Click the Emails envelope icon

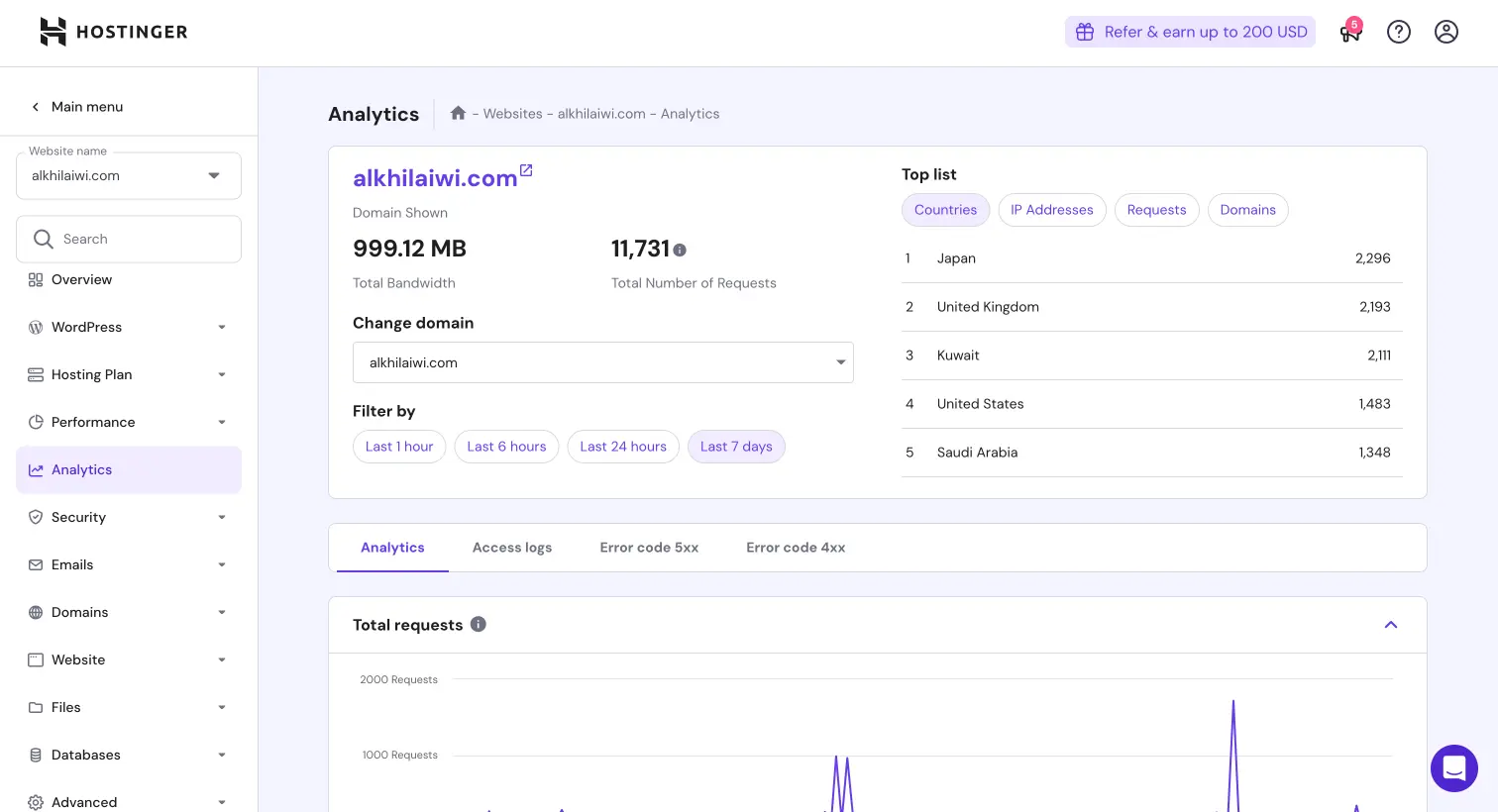[x=36, y=564]
